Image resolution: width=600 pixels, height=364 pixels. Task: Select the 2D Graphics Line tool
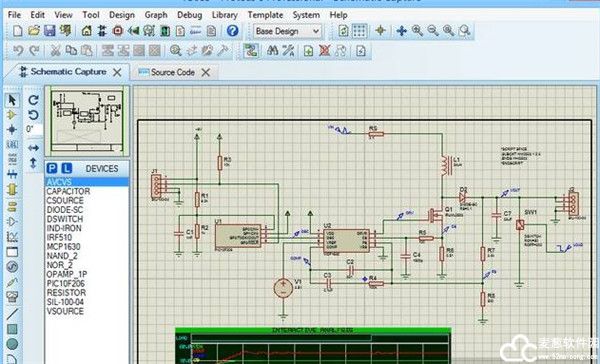point(12,314)
